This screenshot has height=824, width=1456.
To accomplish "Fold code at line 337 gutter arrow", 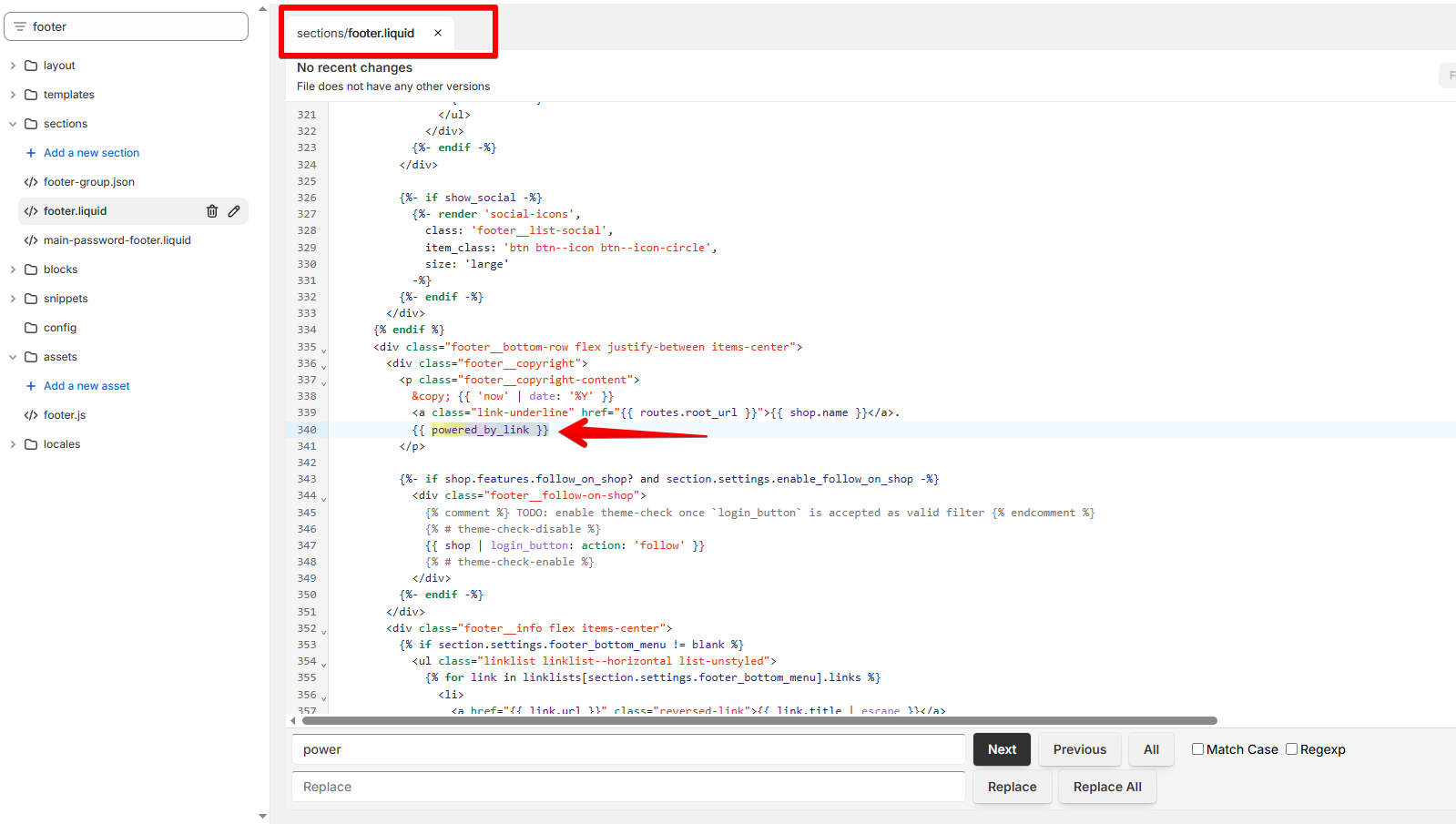I will 323,382.
